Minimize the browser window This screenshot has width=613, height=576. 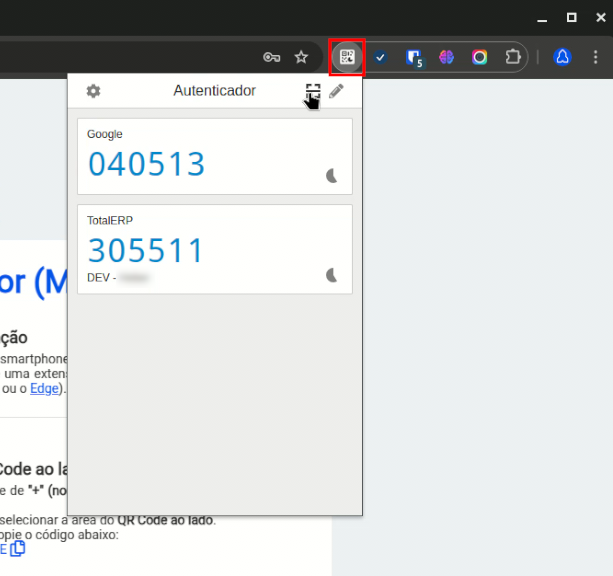click(542, 18)
